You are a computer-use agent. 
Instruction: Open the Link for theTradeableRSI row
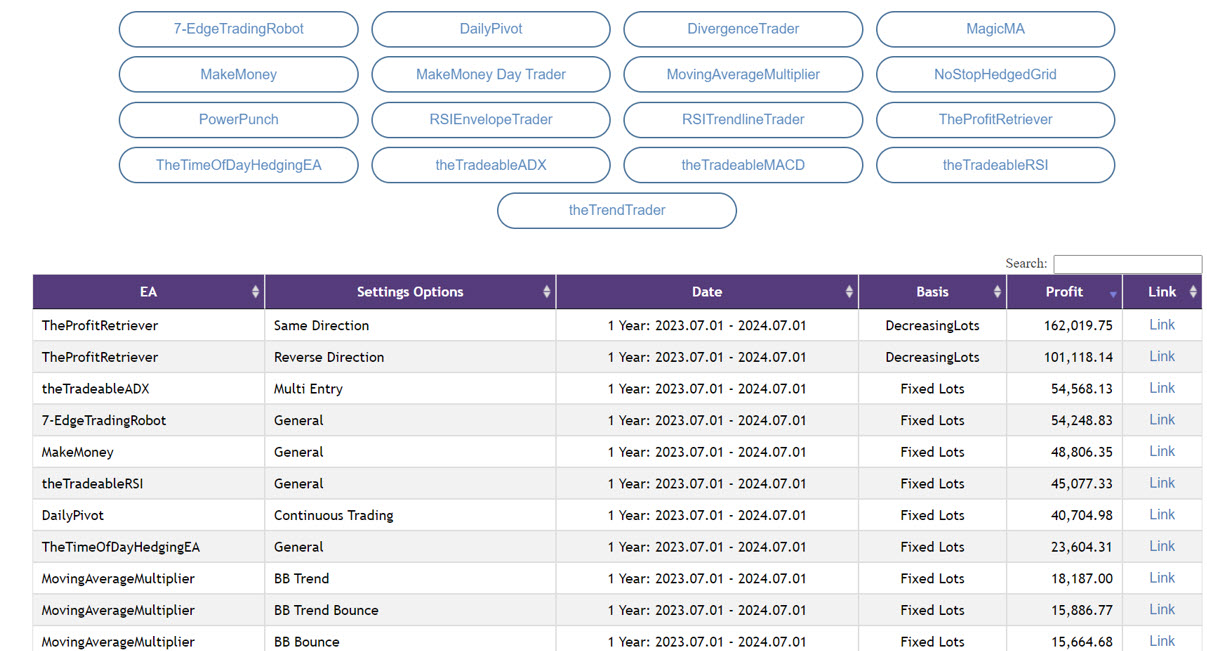tap(1162, 483)
